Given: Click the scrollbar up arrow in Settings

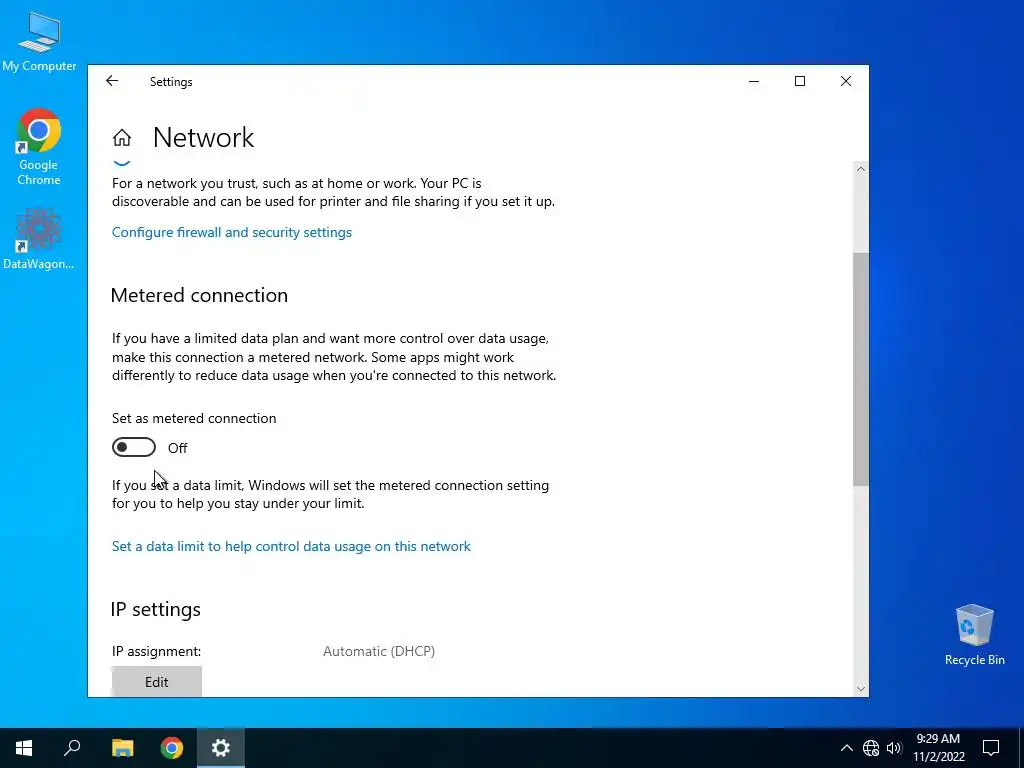Looking at the screenshot, I should click(861, 169).
